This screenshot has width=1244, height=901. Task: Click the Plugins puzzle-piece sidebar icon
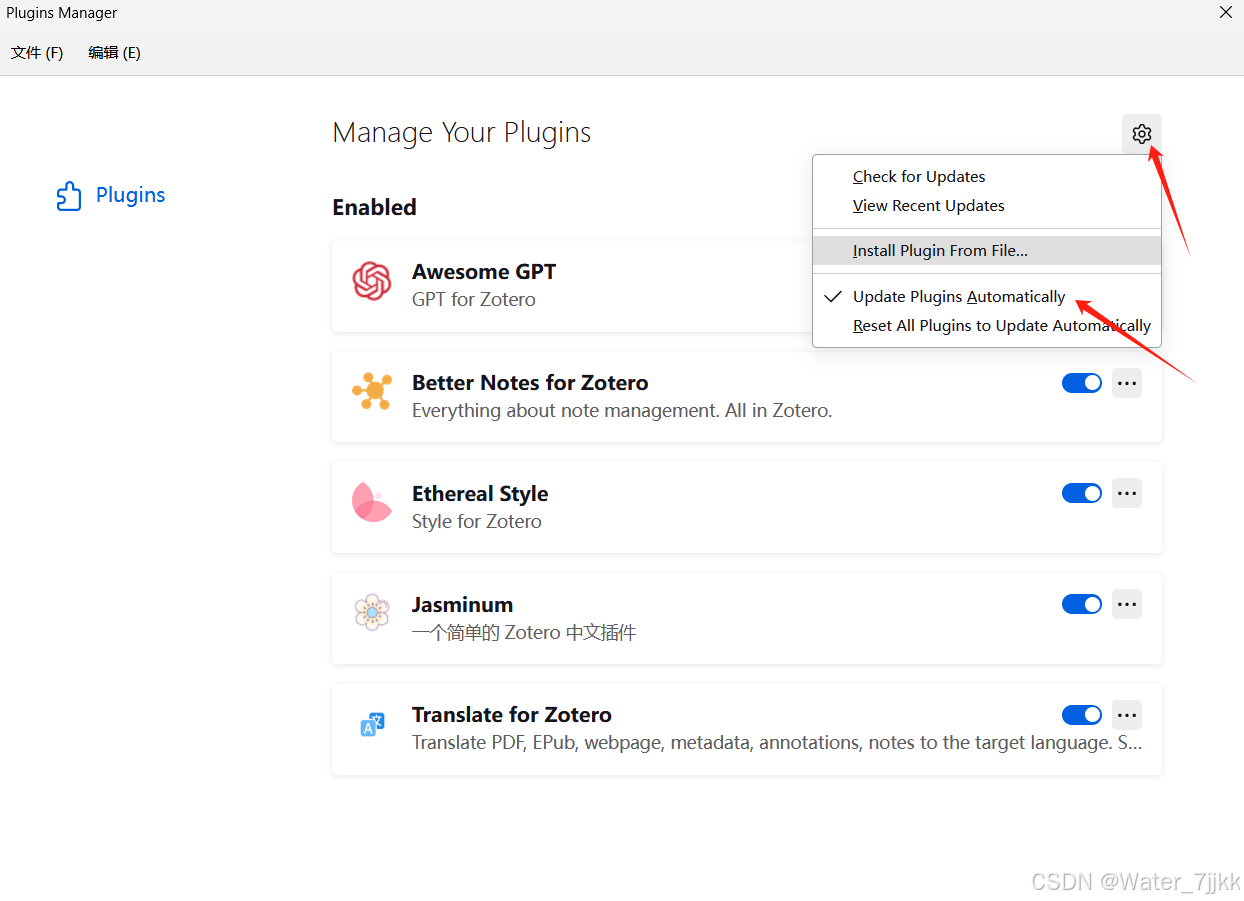(69, 196)
